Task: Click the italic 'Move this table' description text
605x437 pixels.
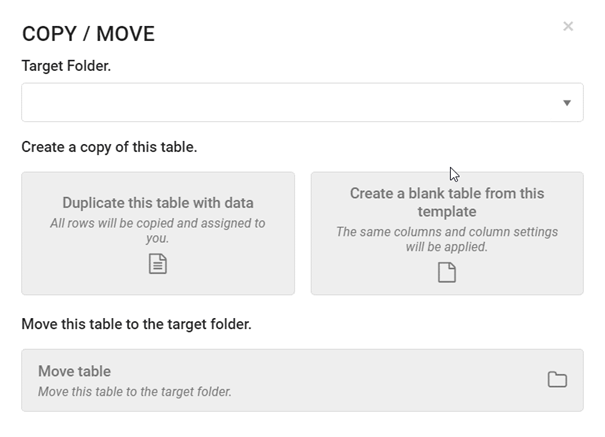Action: [135, 392]
